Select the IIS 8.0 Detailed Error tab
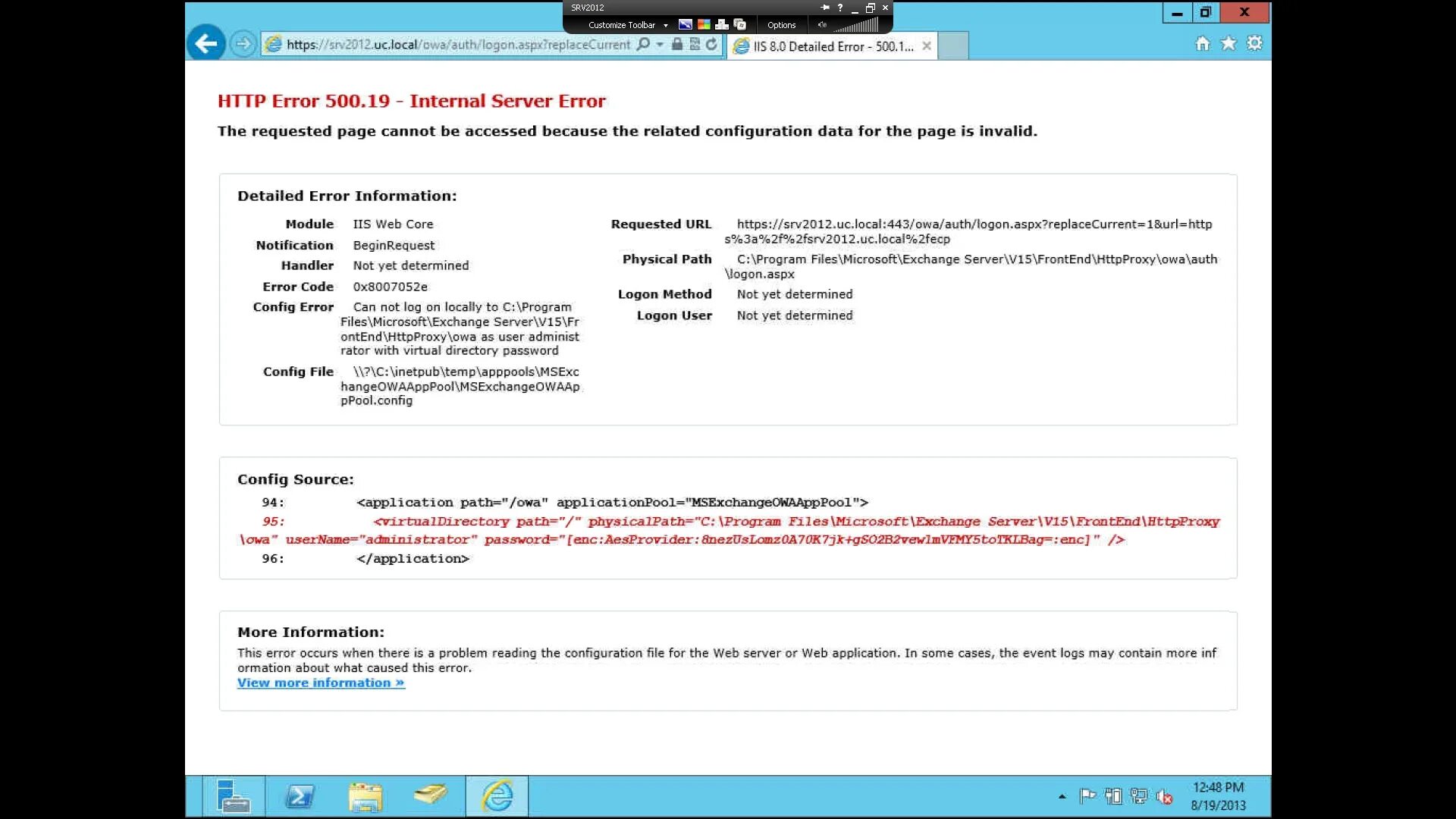1456x819 pixels. pos(832,46)
